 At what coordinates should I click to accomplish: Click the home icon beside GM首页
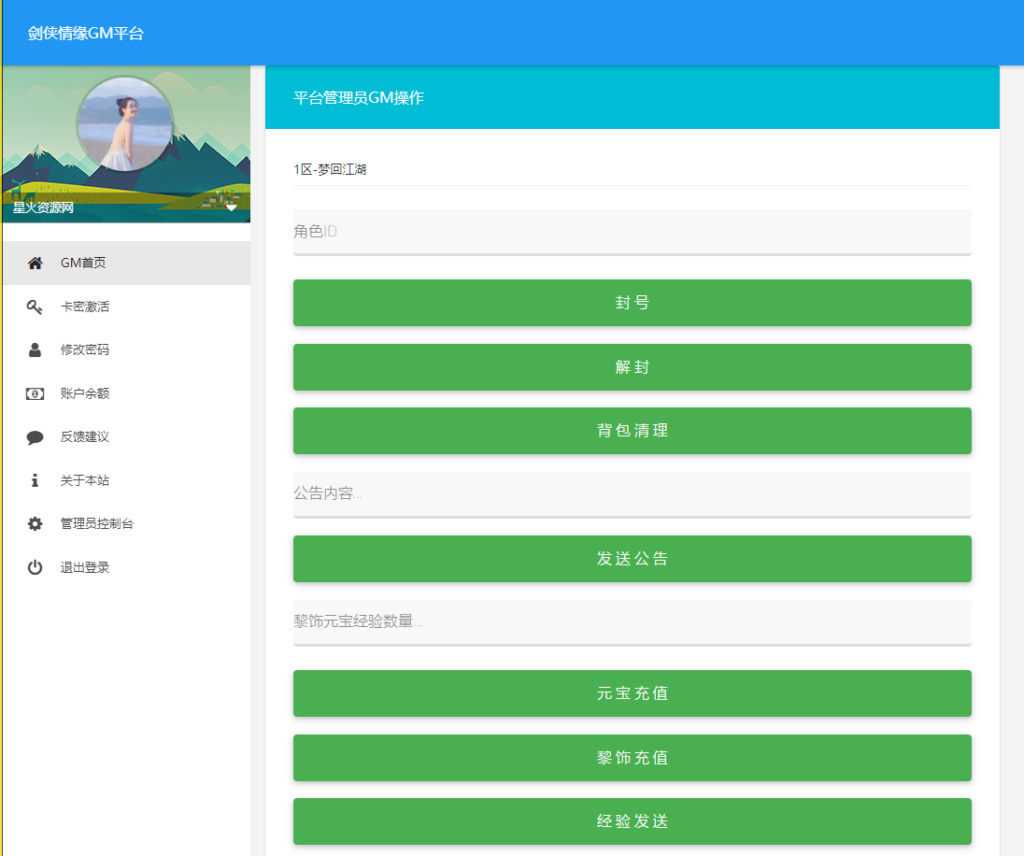[35, 263]
